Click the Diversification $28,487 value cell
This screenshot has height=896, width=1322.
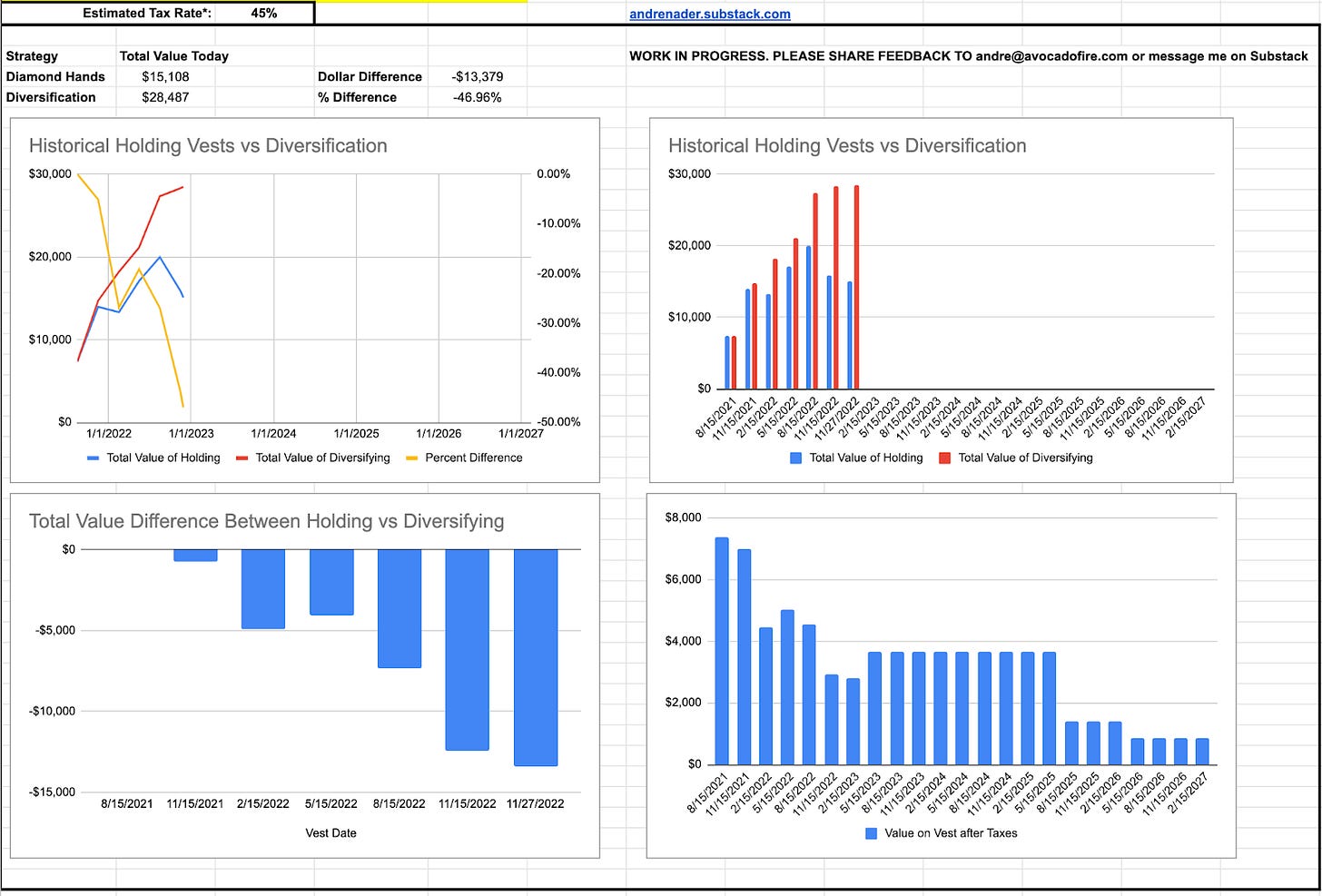click(x=165, y=97)
